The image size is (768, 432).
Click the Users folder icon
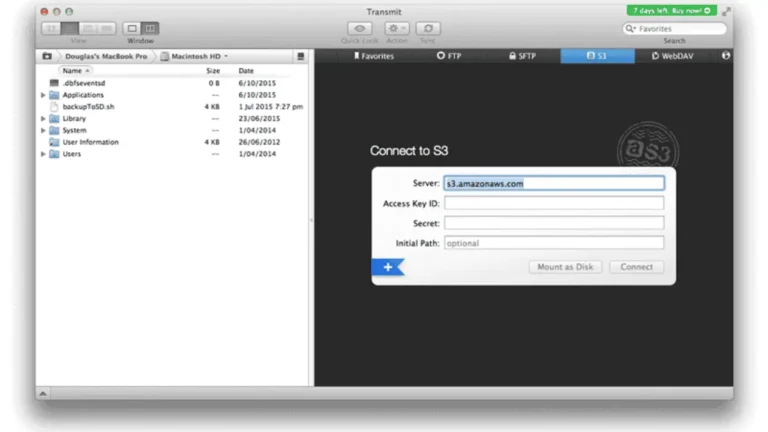tap(54, 154)
